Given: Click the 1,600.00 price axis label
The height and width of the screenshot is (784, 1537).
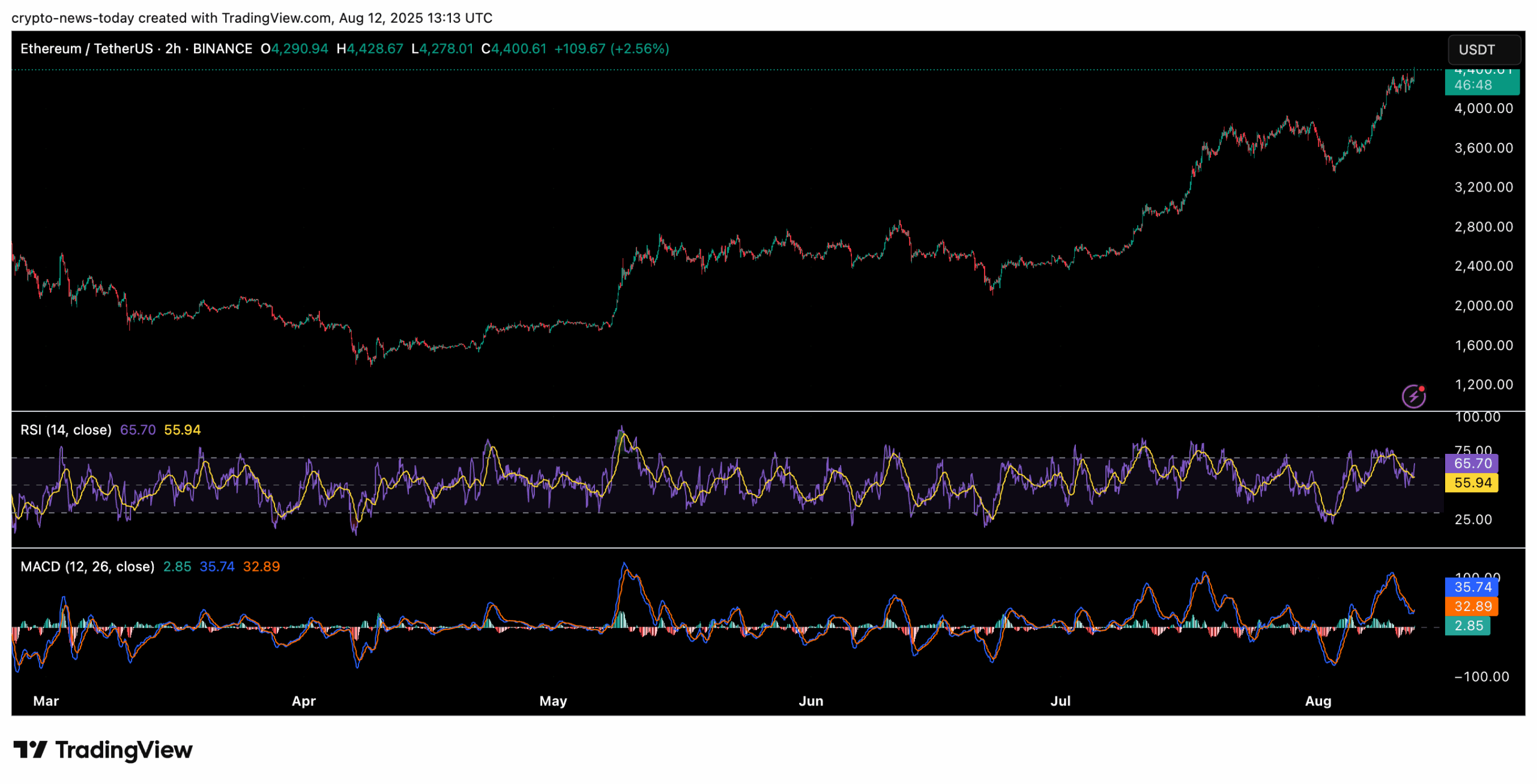Looking at the screenshot, I should [1483, 345].
